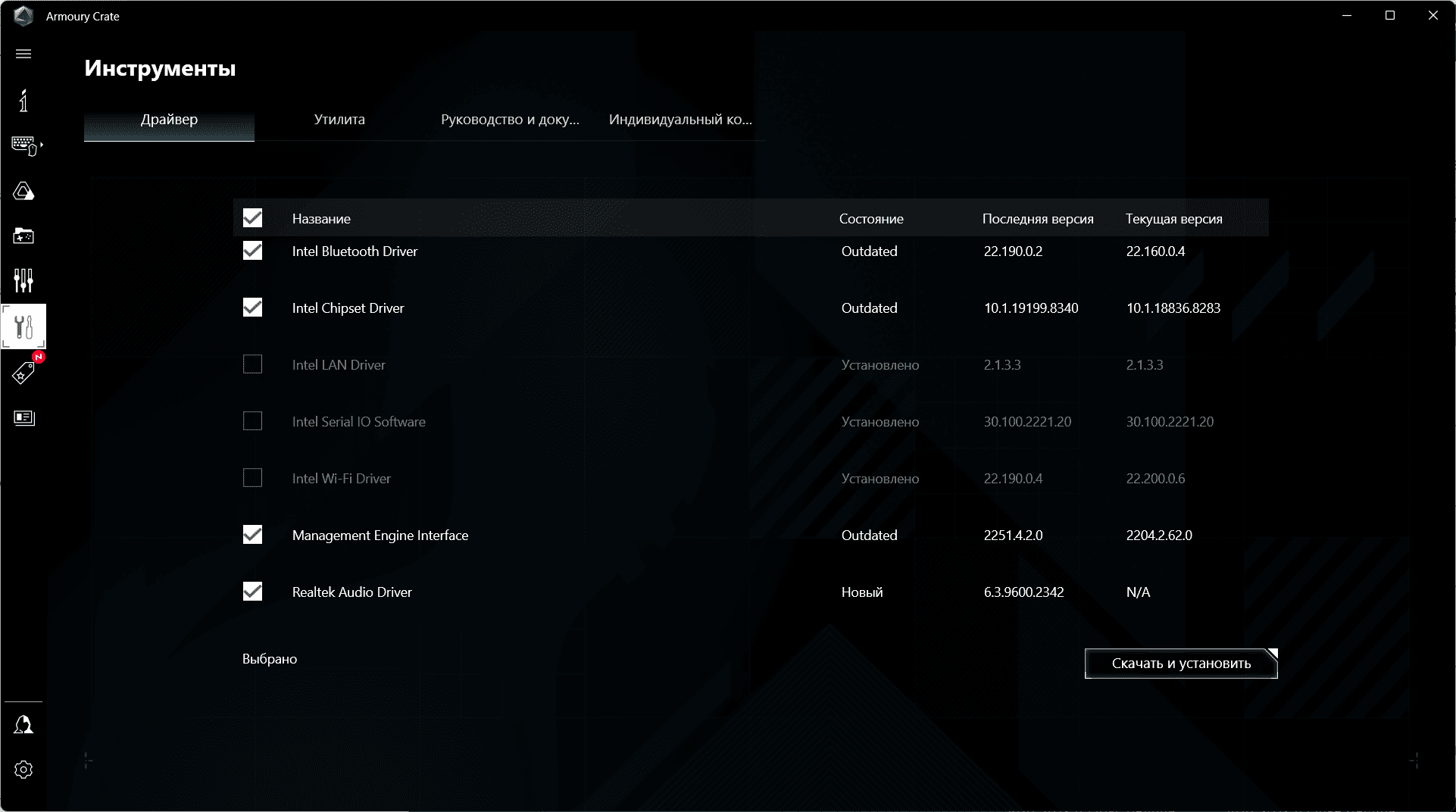1456x812 pixels.
Task: Select the Intel Wi-Fi Driver row name
Action: (341, 479)
